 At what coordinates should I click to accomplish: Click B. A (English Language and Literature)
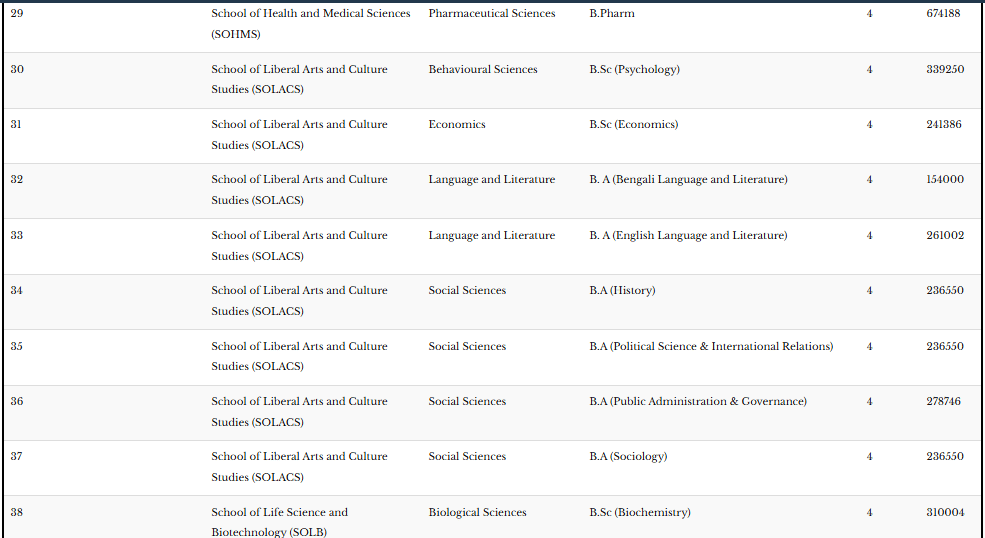coord(688,236)
